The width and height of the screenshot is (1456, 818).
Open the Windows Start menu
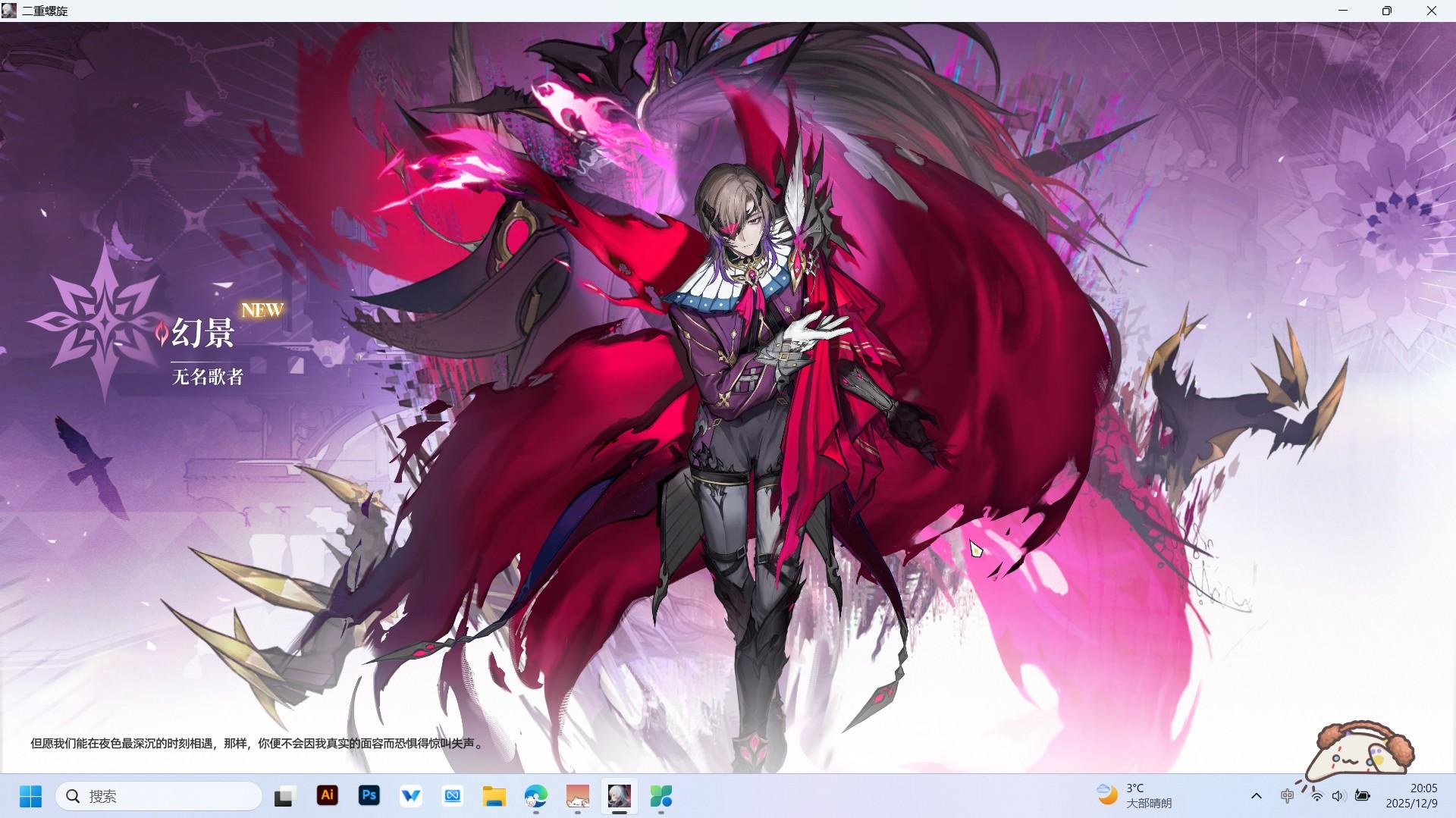[x=31, y=796]
